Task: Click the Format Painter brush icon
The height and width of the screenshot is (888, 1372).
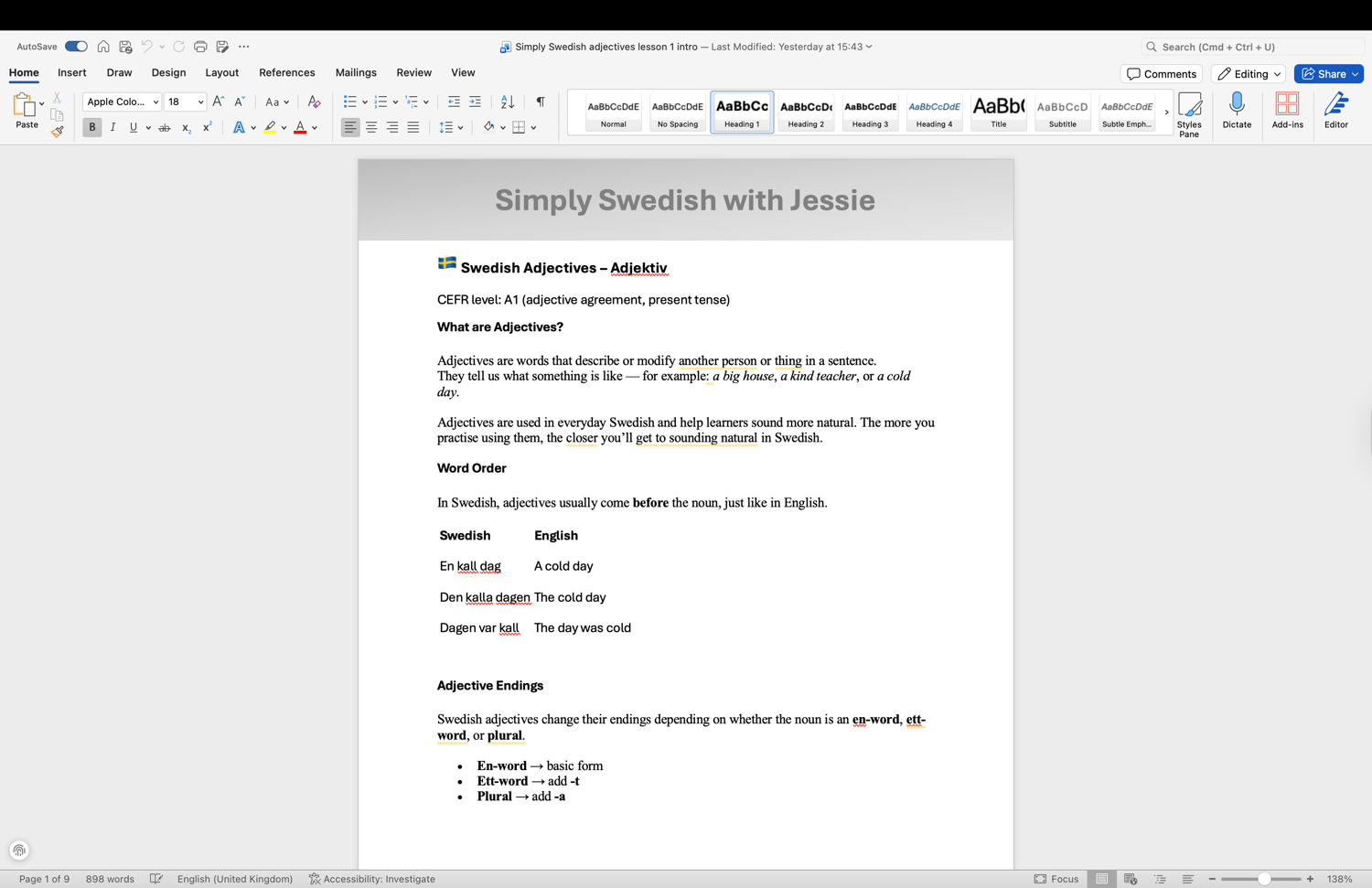Action: pyautogui.click(x=57, y=132)
